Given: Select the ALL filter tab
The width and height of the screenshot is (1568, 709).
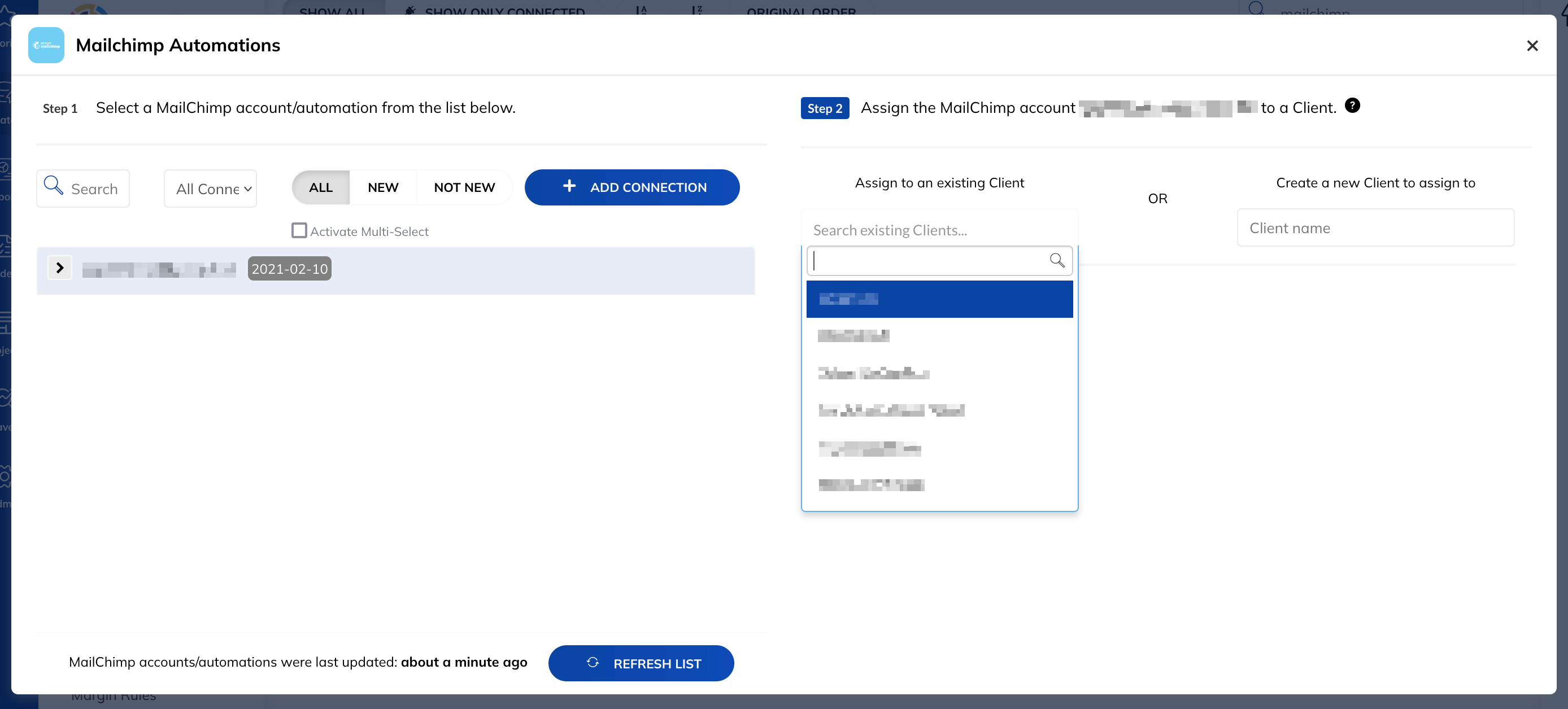Looking at the screenshot, I should coord(321,187).
